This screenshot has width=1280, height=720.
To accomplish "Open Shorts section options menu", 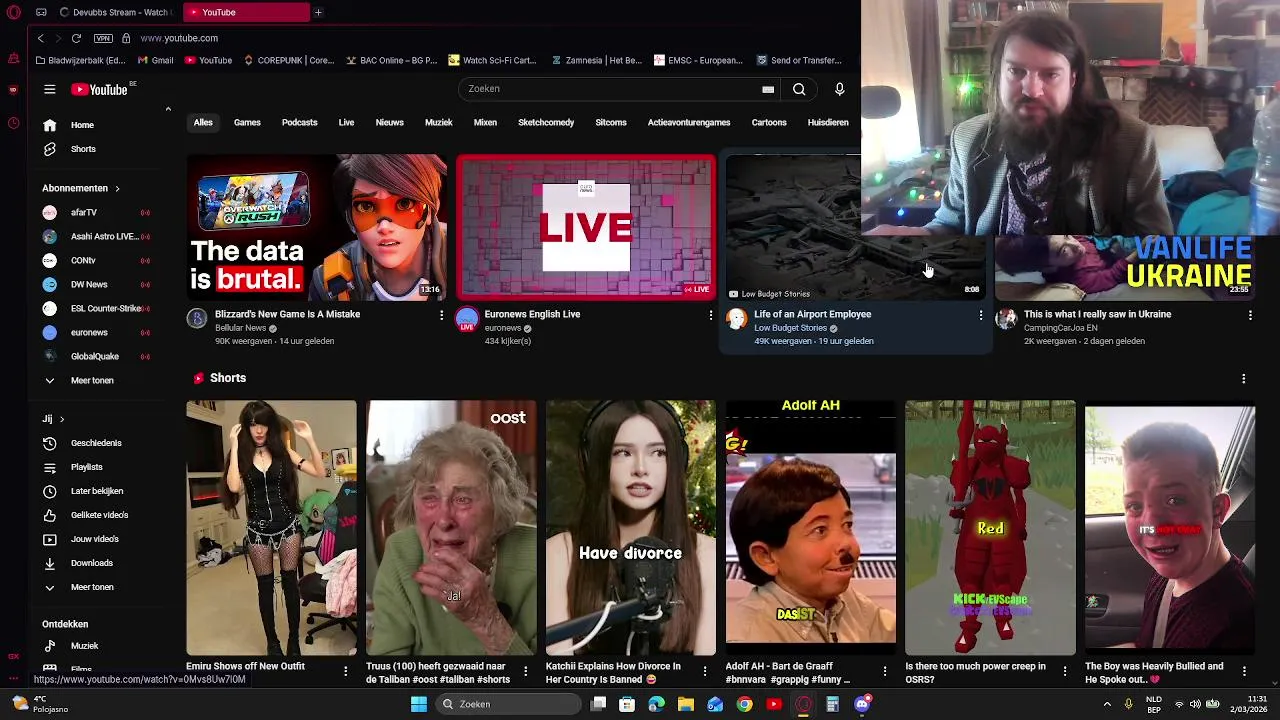I will 1243,379.
